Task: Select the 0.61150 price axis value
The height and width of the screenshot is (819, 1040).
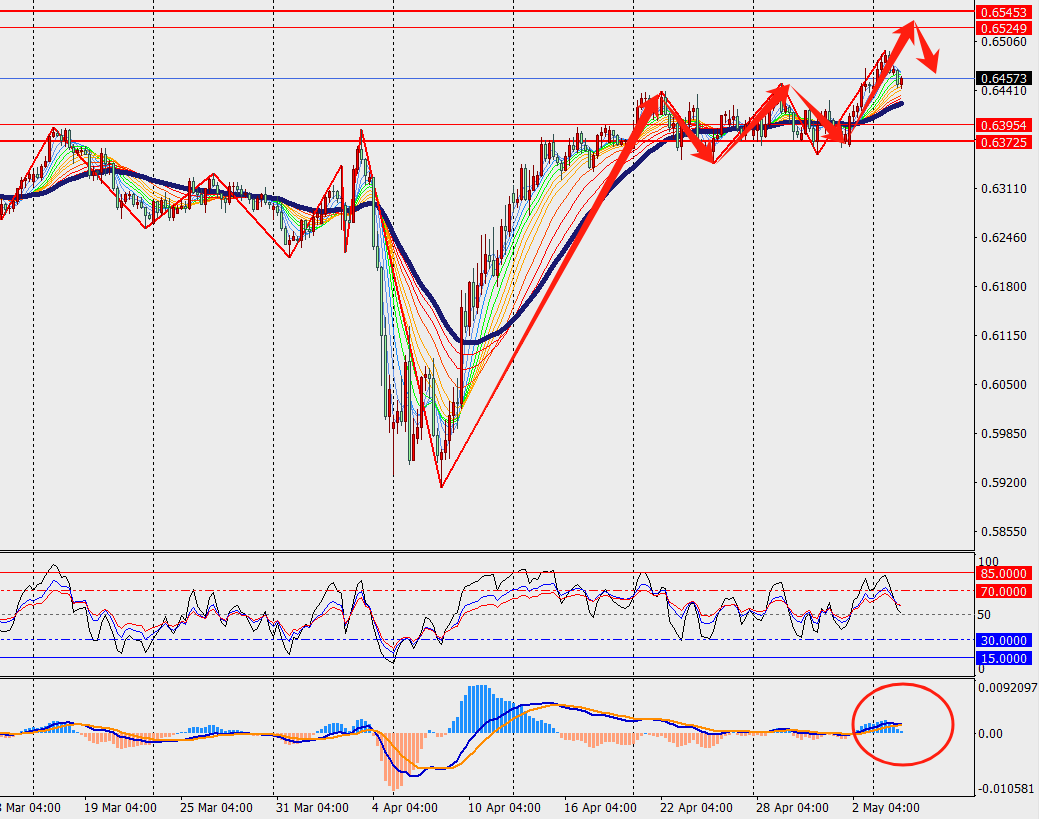Action: coord(1004,336)
